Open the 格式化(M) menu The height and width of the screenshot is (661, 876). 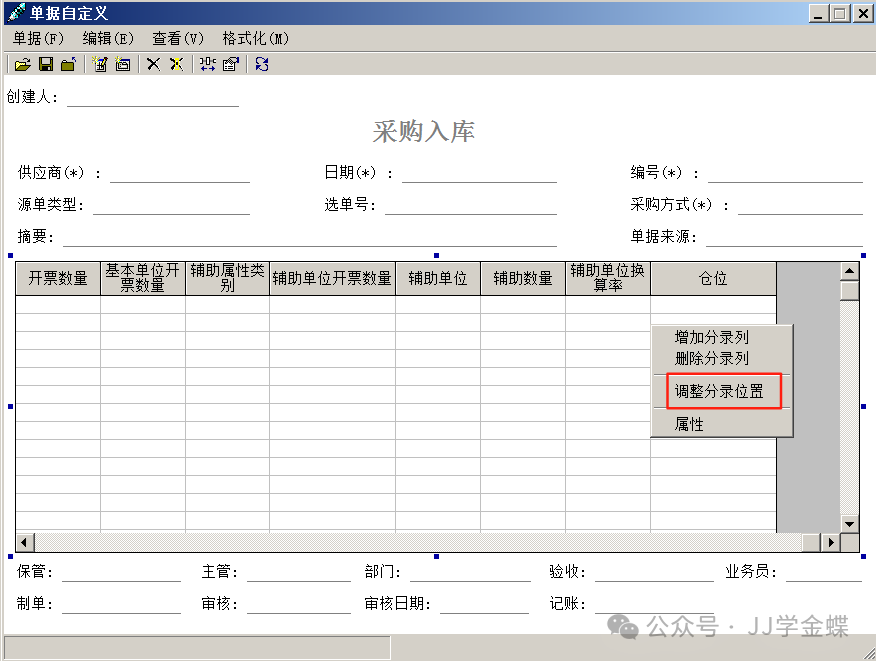coord(255,38)
